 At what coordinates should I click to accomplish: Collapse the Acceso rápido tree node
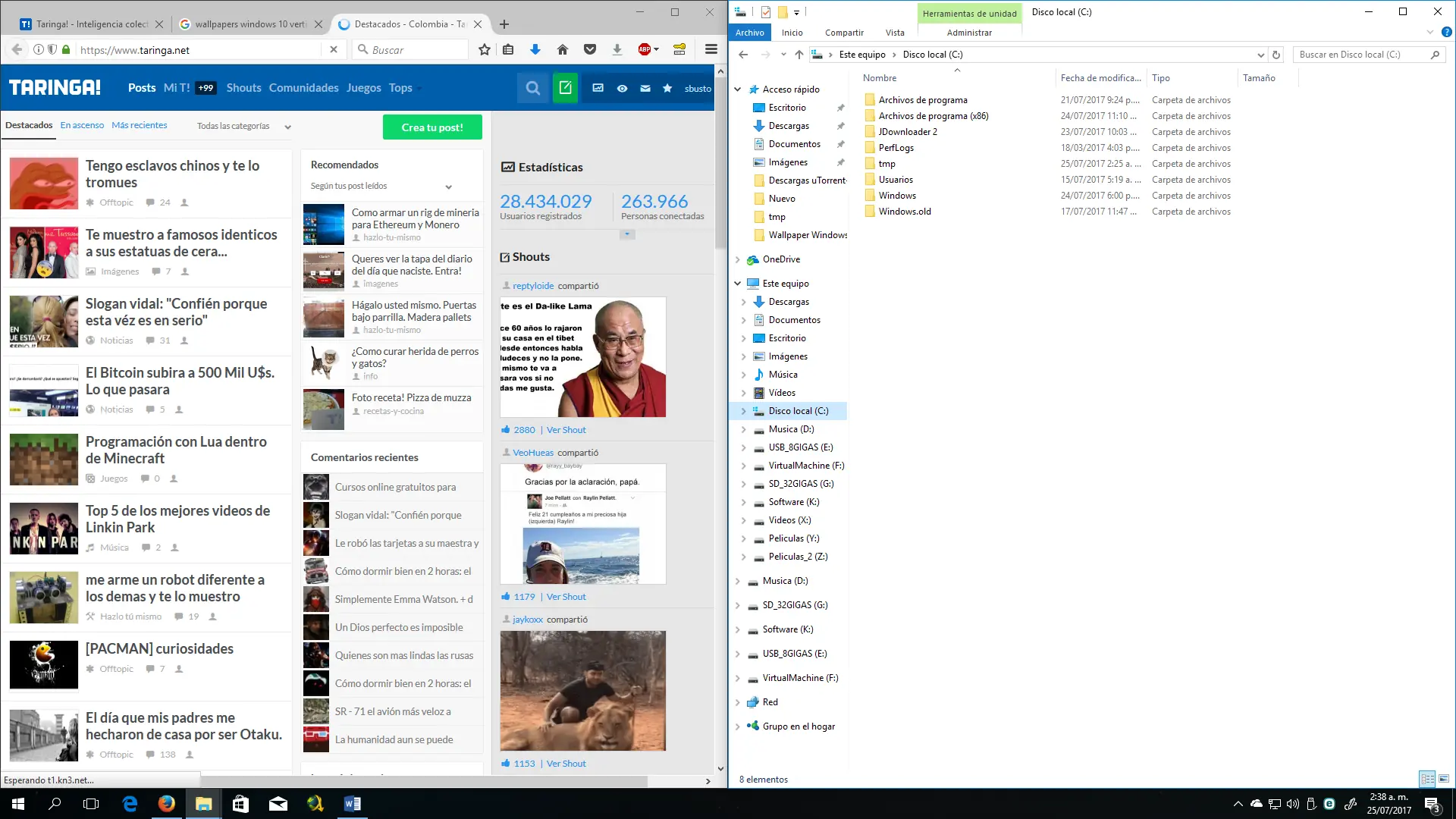[737, 89]
